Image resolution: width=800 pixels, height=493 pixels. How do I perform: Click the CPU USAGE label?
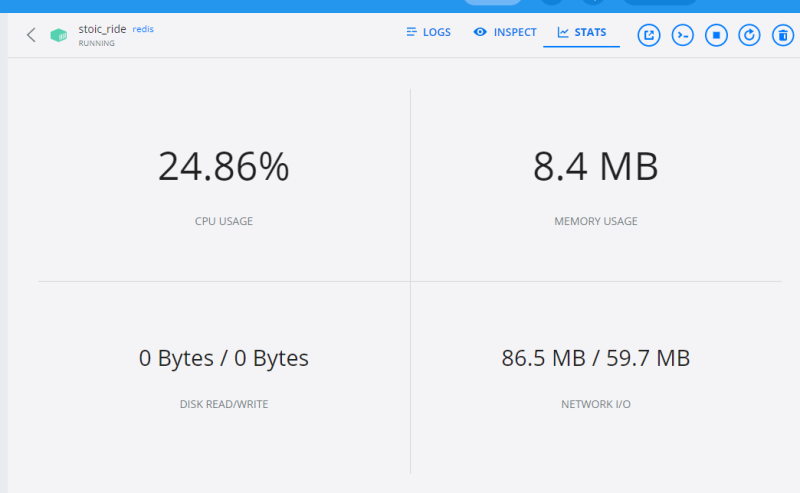coord(223,221)
